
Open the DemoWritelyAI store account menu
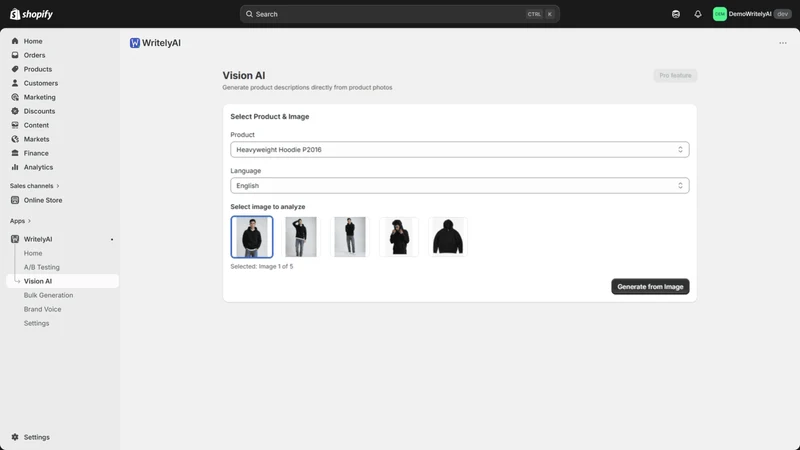(752, 14)
